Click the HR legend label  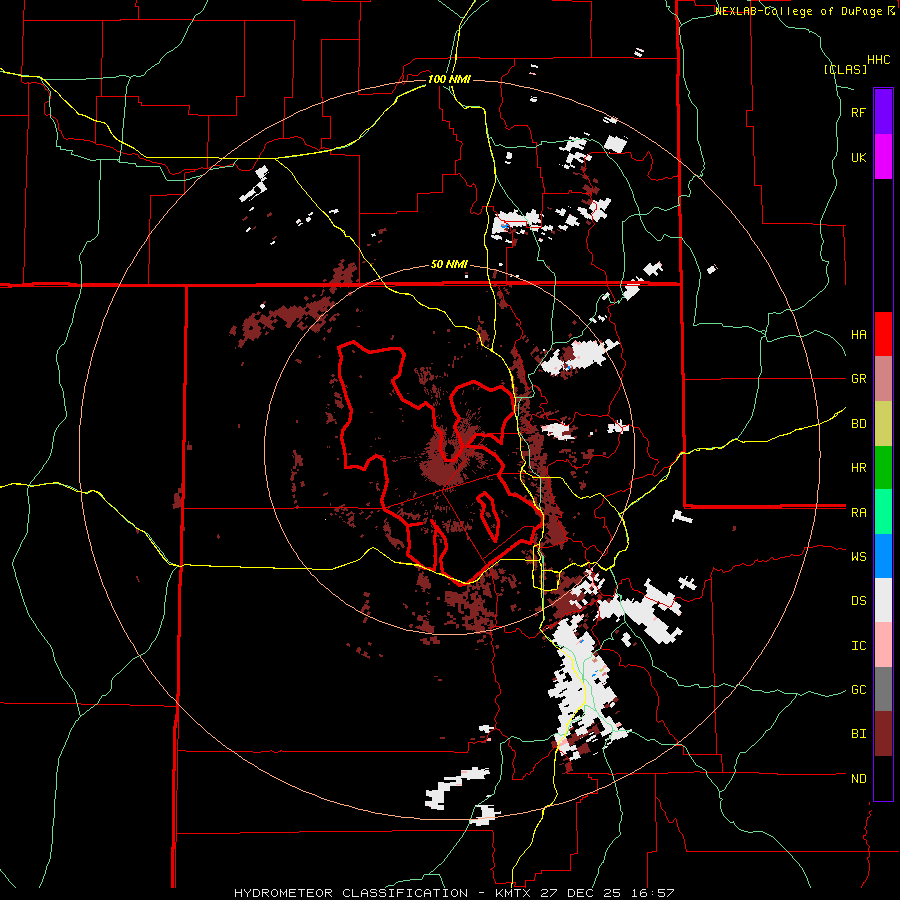[858, 468]
